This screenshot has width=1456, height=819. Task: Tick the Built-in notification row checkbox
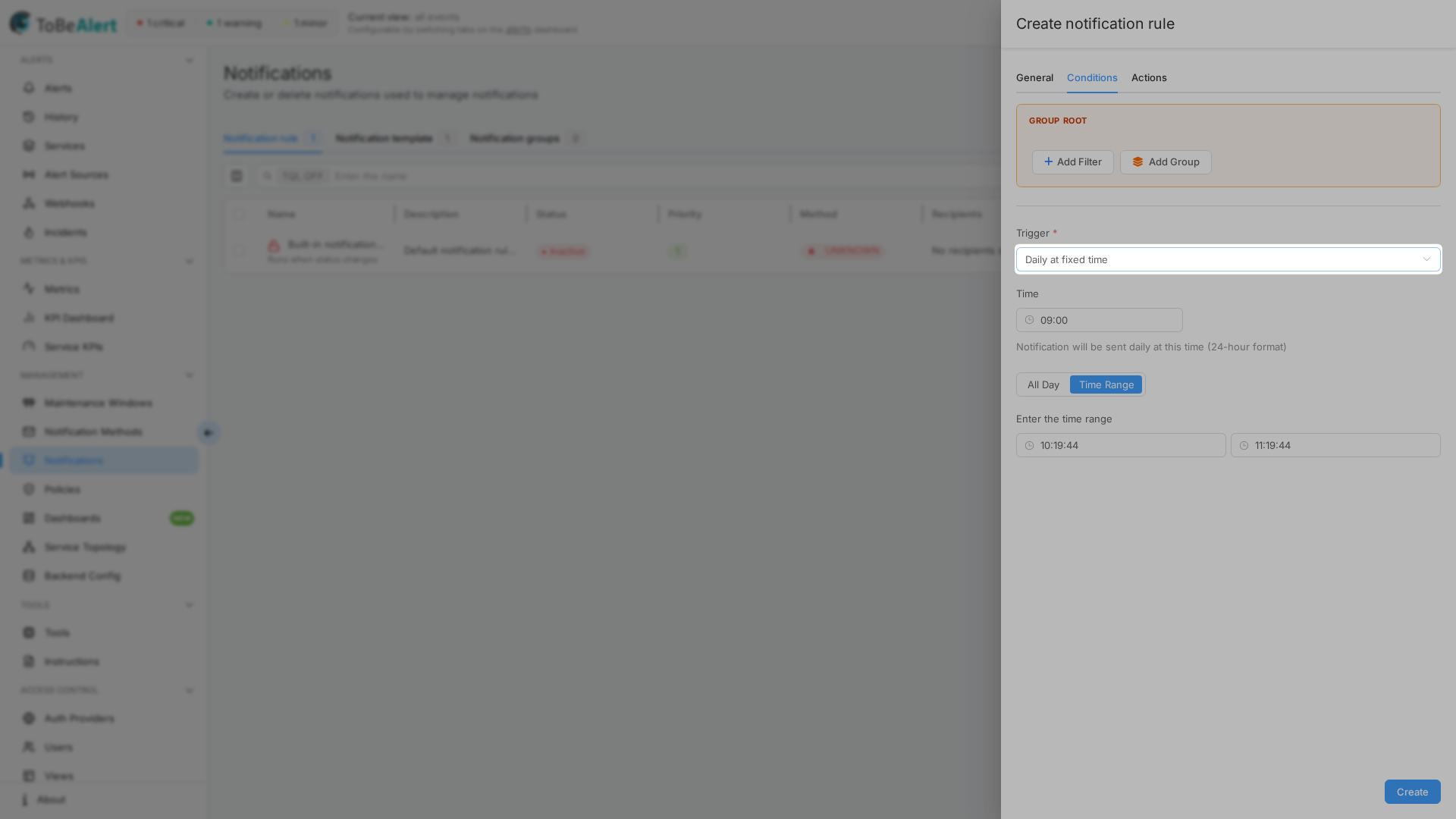click(x=240, y=250)
